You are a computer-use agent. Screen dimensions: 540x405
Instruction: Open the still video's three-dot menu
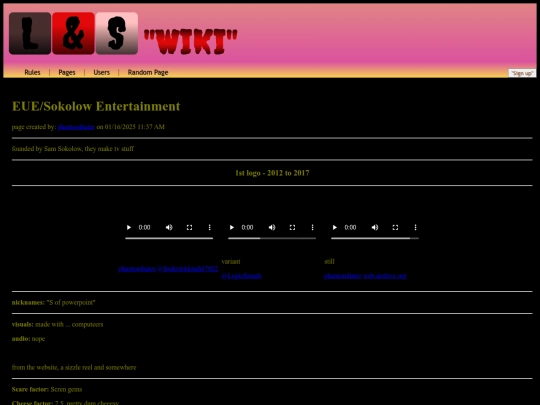[415, 227]
